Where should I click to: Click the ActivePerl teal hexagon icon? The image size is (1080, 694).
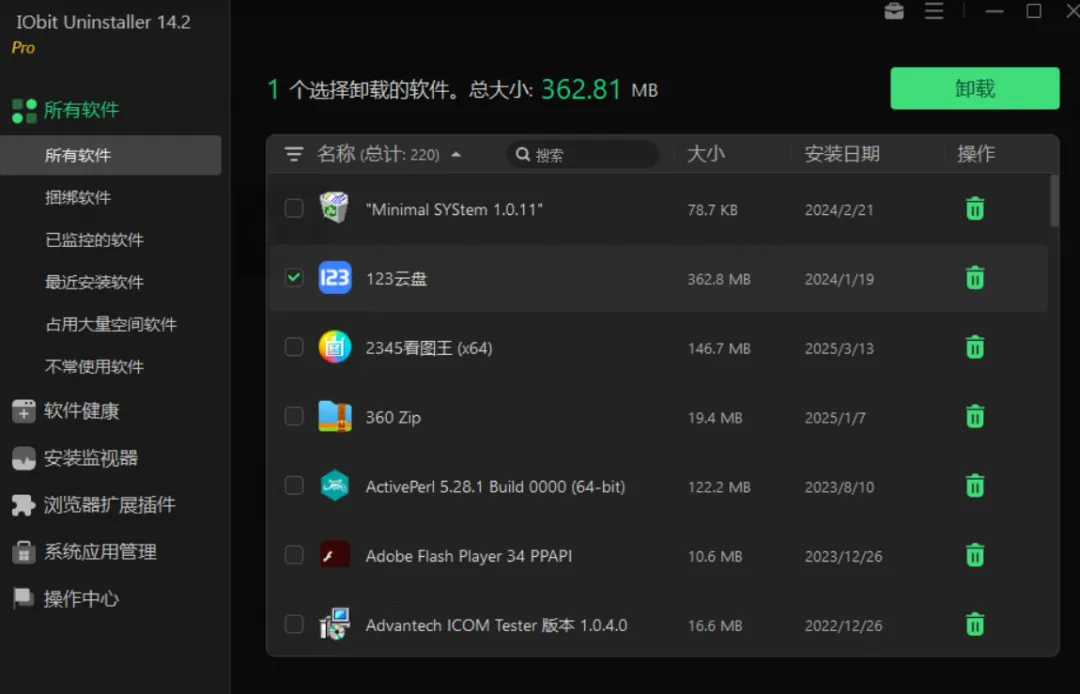tap(335, 485)
